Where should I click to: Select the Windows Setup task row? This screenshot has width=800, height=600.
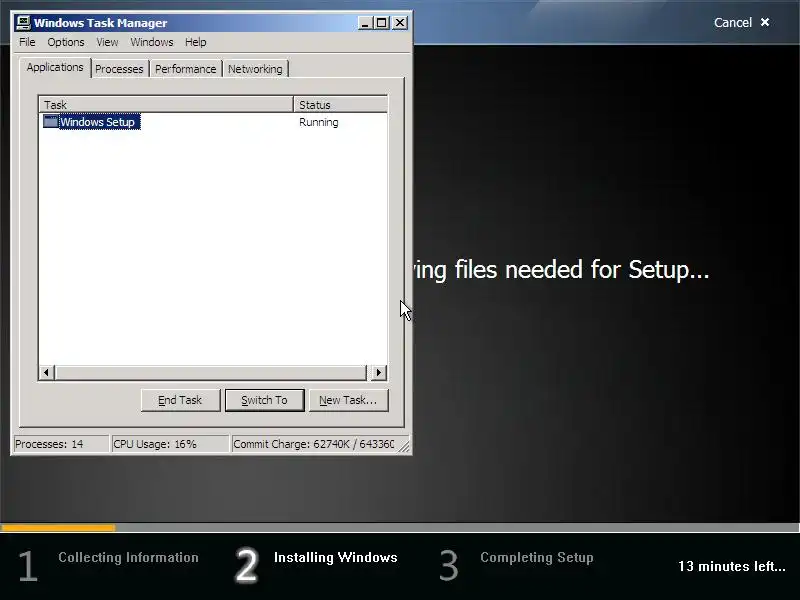pyautogui.click(x=213, y=122)
